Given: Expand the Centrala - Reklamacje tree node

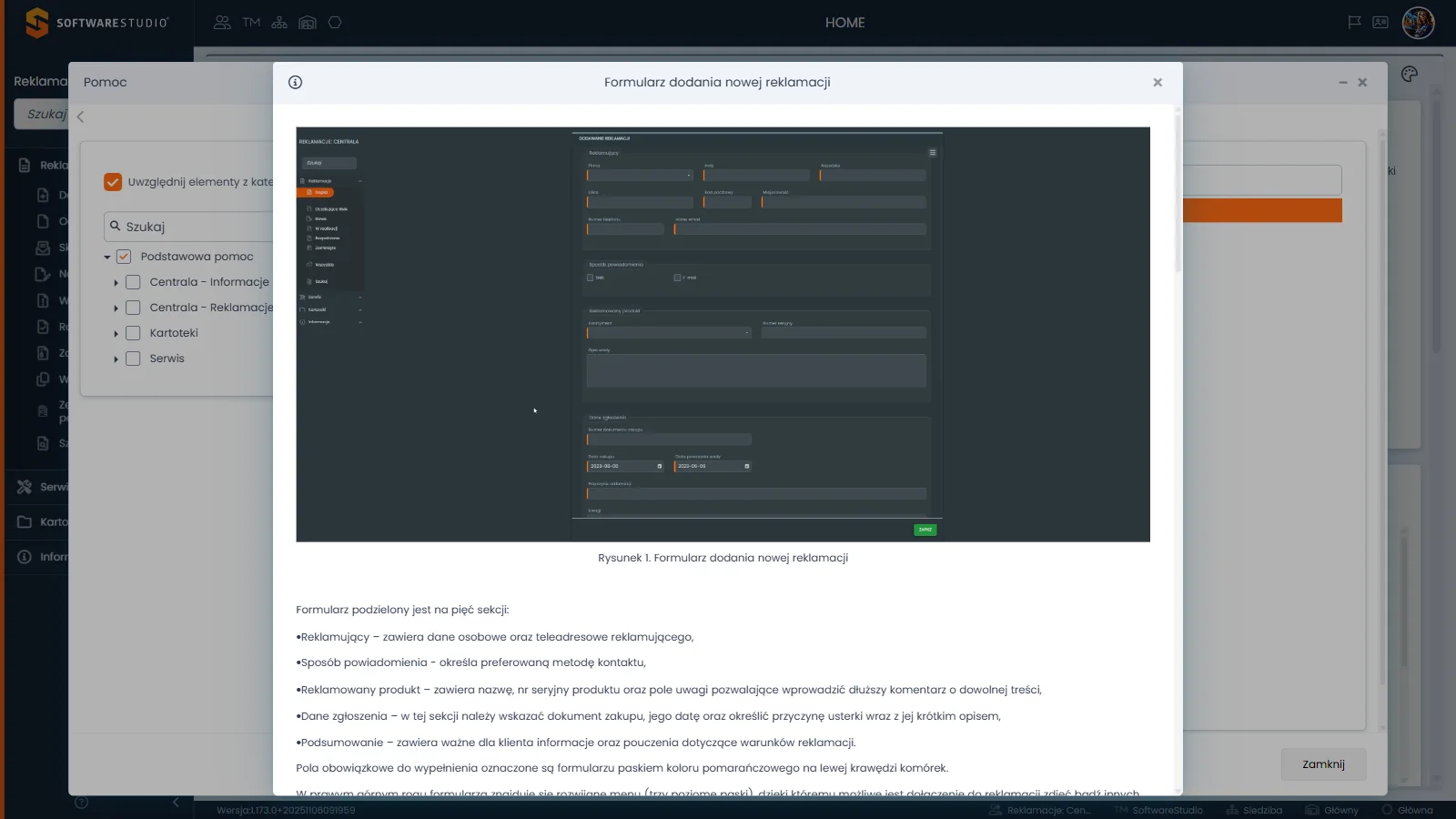Looking at the screenshot, I should tap(116, 308).
